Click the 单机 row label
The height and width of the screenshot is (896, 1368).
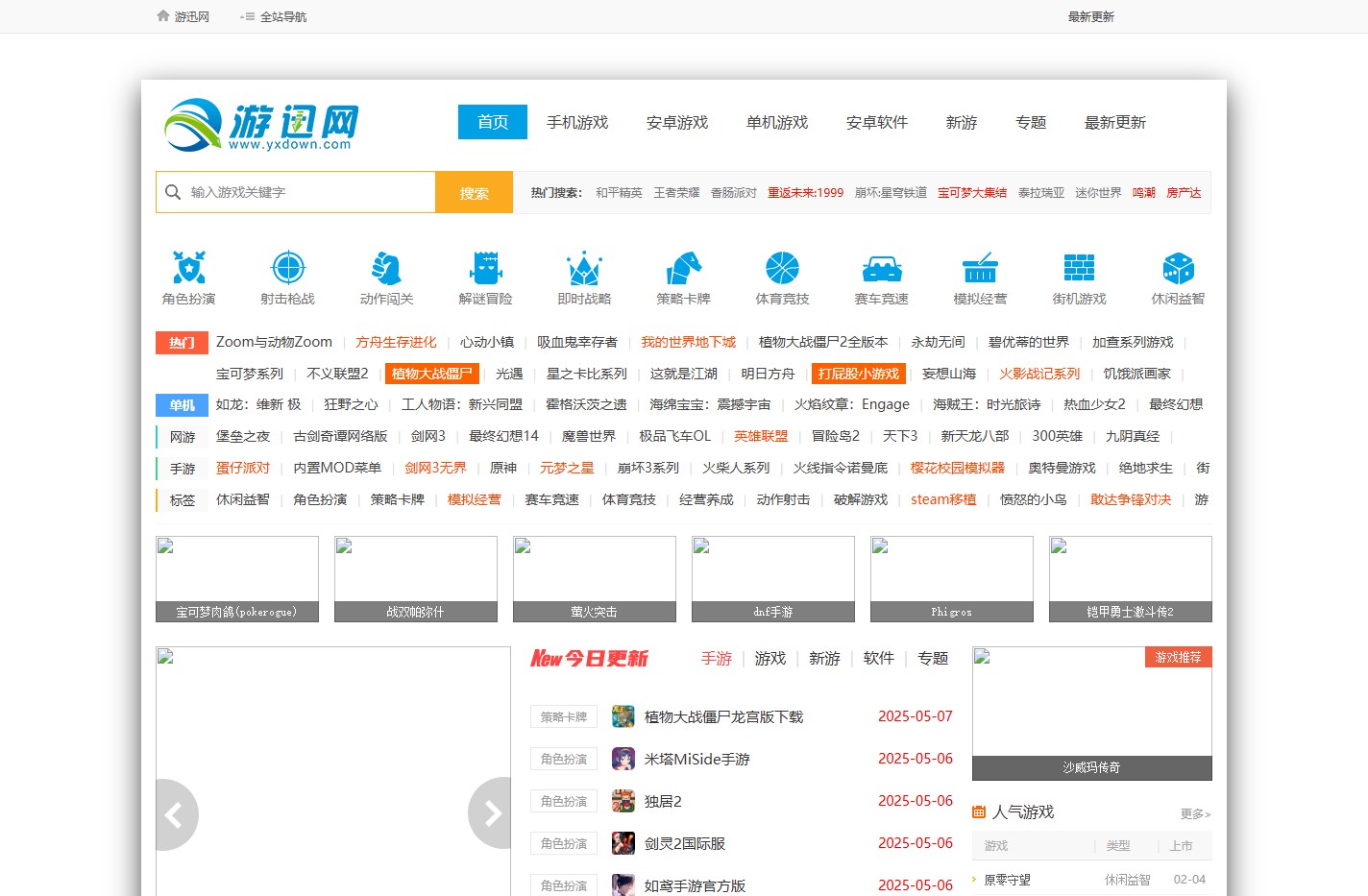coord(182,405)
